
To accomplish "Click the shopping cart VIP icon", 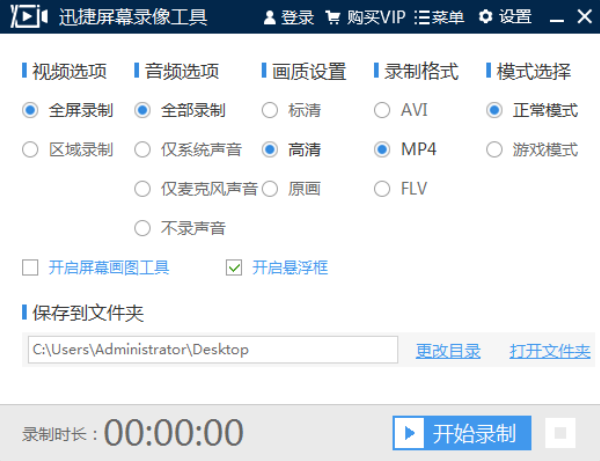I will [x=333, y=18].
